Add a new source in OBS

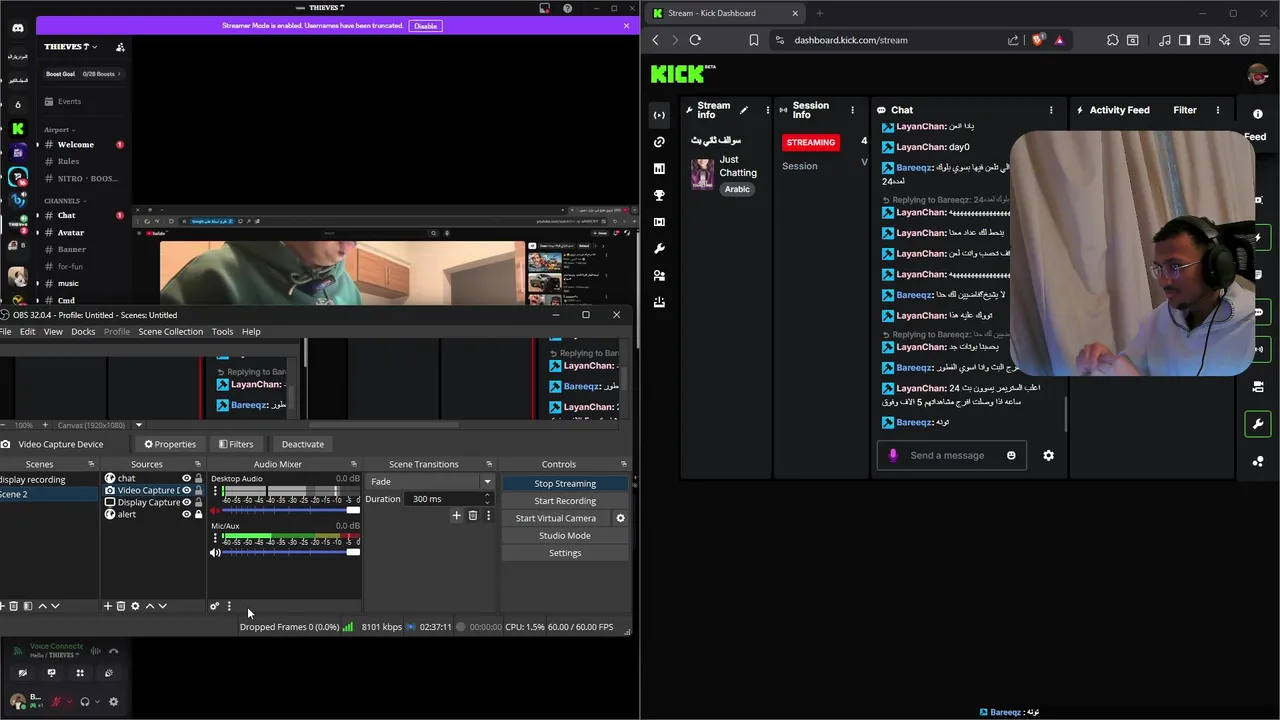click(108, 606)
